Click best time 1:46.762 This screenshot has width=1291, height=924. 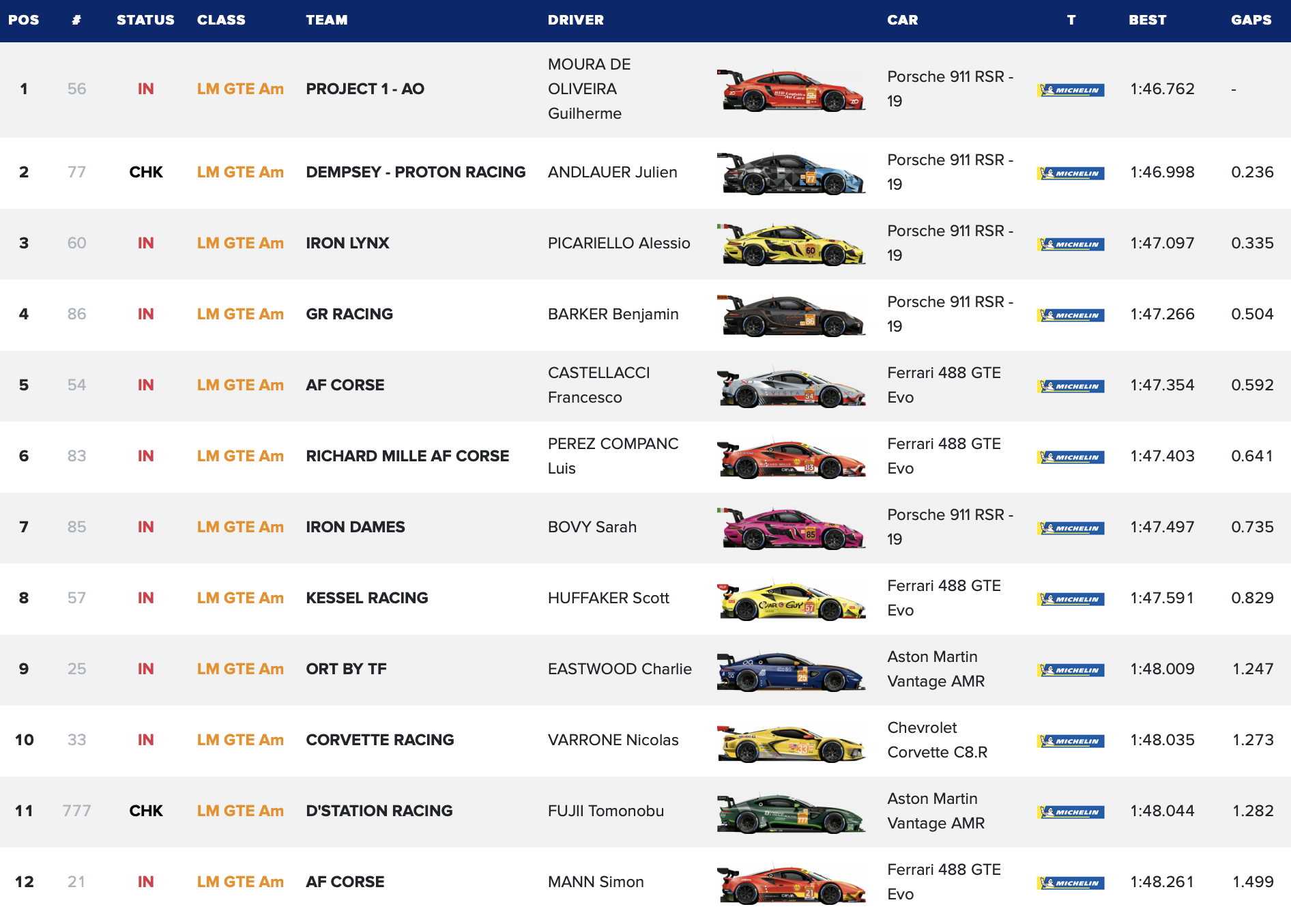pyautogui.click(x=1162, y=89)
